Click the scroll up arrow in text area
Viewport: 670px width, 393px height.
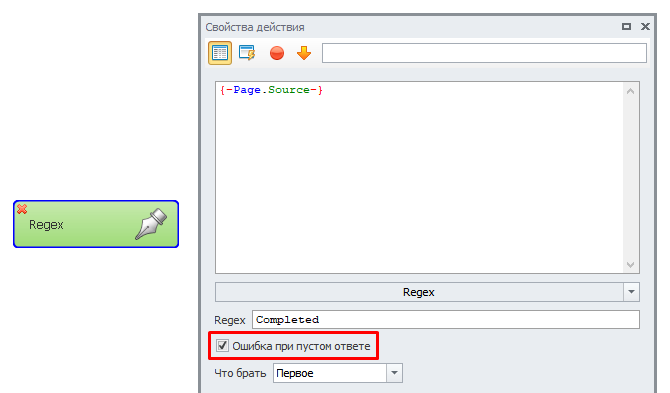click(x=630, y=91)
